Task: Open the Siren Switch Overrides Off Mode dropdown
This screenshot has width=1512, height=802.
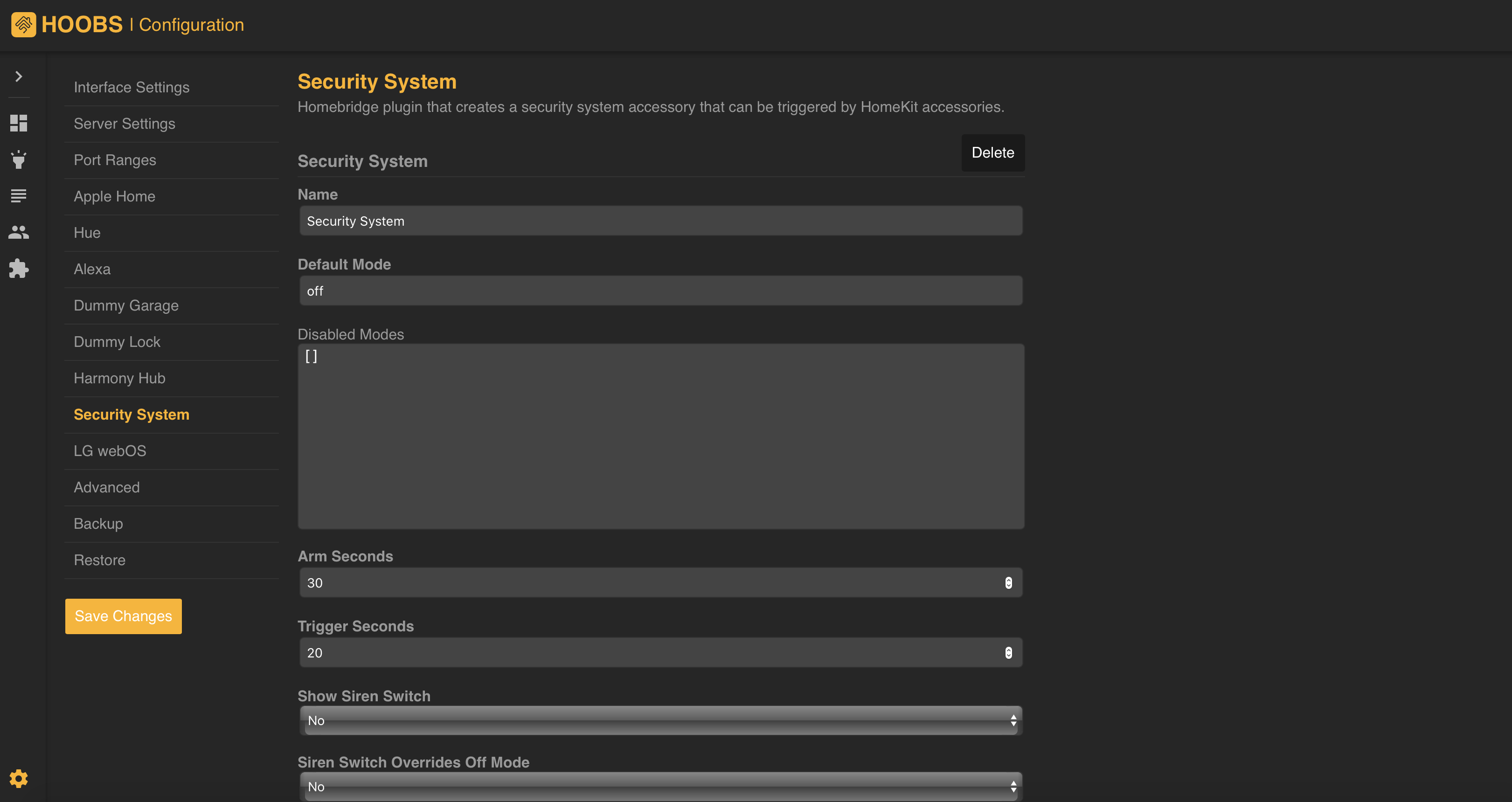Action: point(660,786)
